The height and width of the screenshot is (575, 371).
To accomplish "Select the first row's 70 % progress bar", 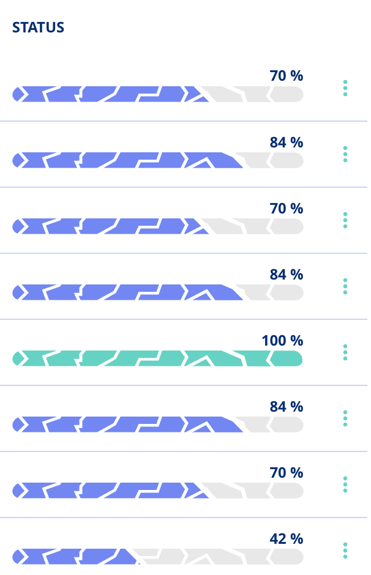I will (x=158, y=94).
